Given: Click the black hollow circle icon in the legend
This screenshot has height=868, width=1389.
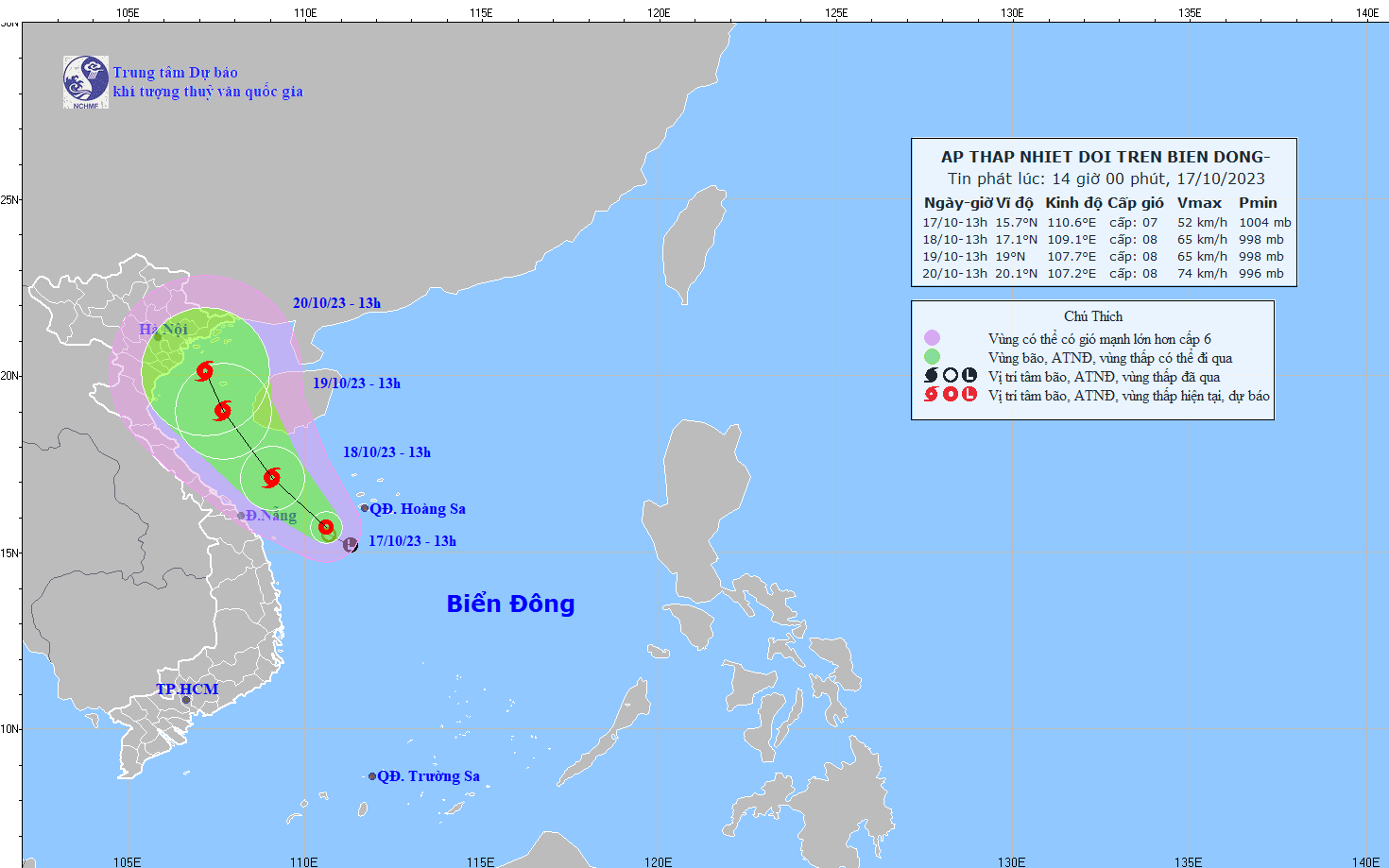Looking at the screenshot, I should point(951,375).
